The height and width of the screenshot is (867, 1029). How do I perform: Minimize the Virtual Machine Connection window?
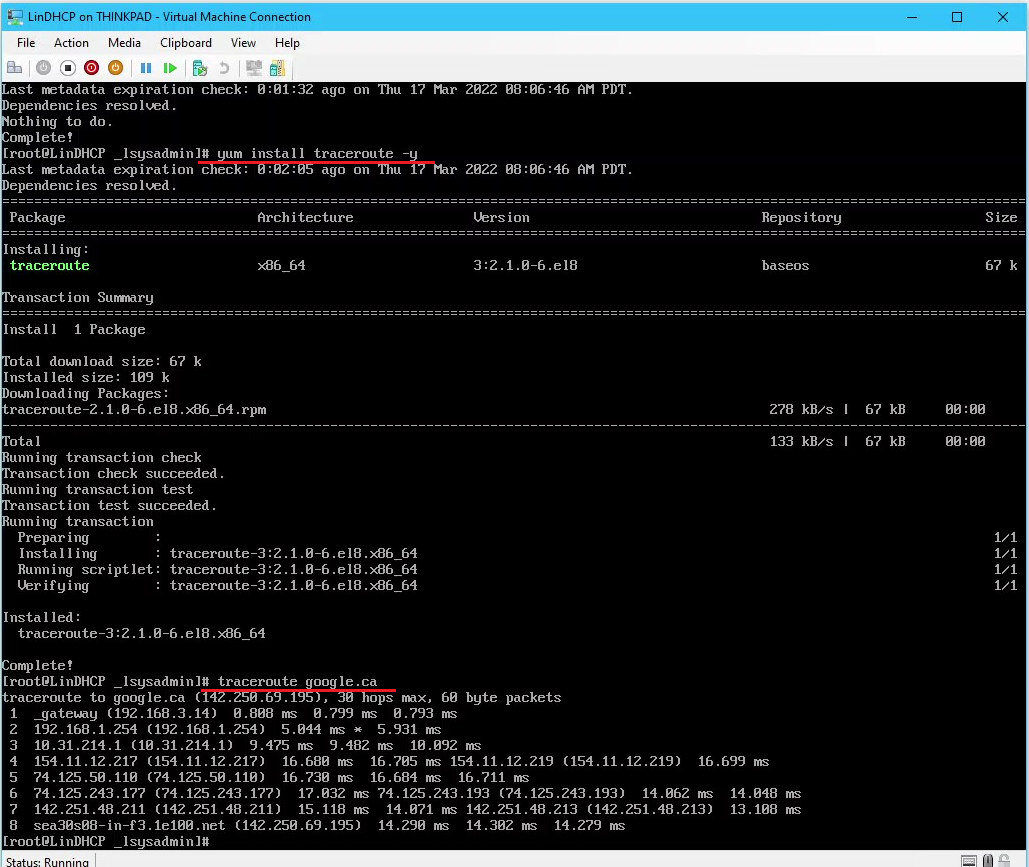click(912, 17)
